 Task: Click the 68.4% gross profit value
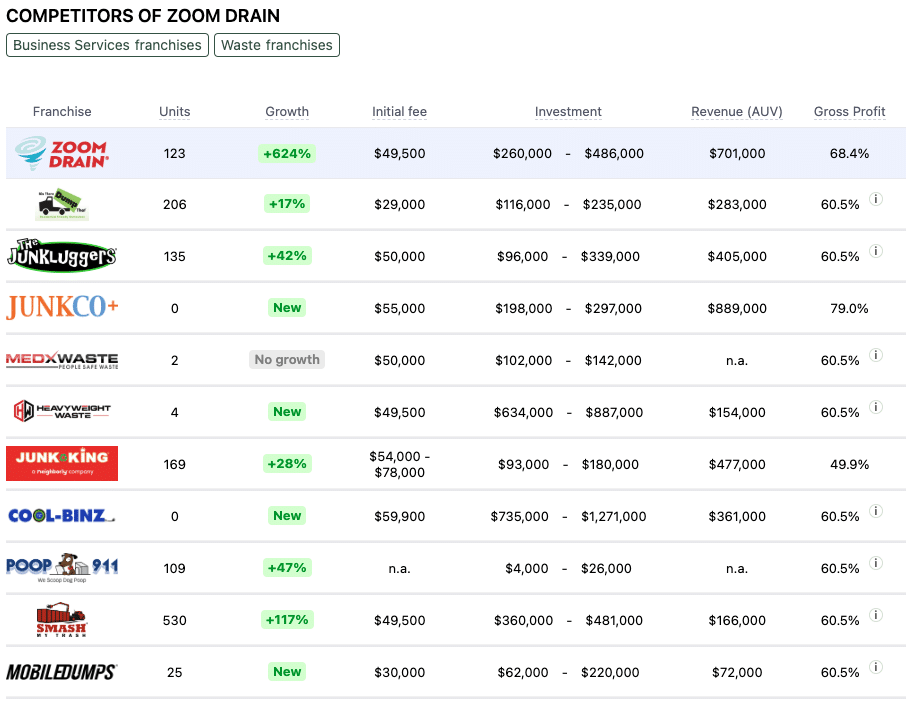point(850,154)
